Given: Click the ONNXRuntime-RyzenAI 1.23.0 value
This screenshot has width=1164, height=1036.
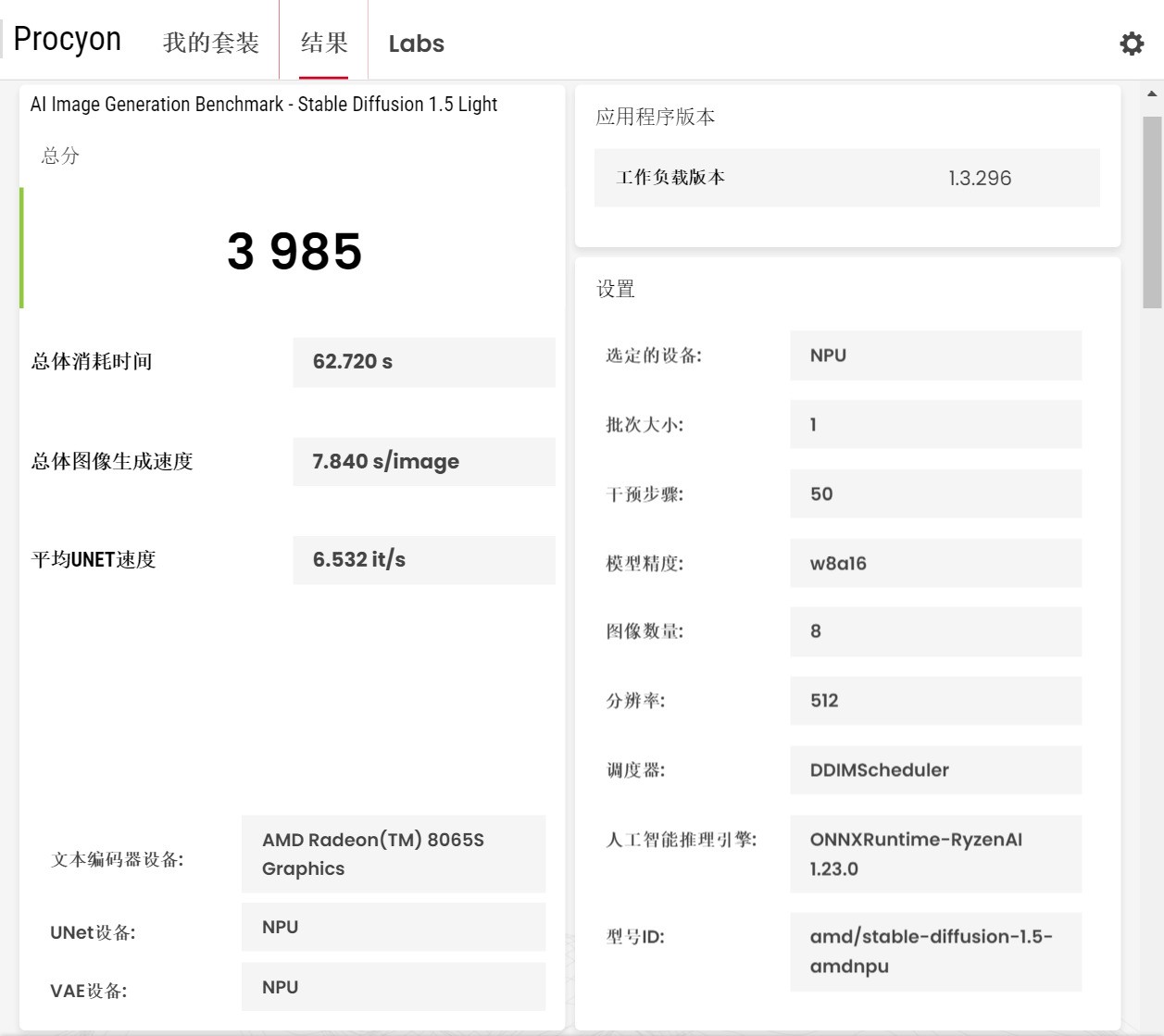Looking at the screenshot, I should click(x=935, y=854).
